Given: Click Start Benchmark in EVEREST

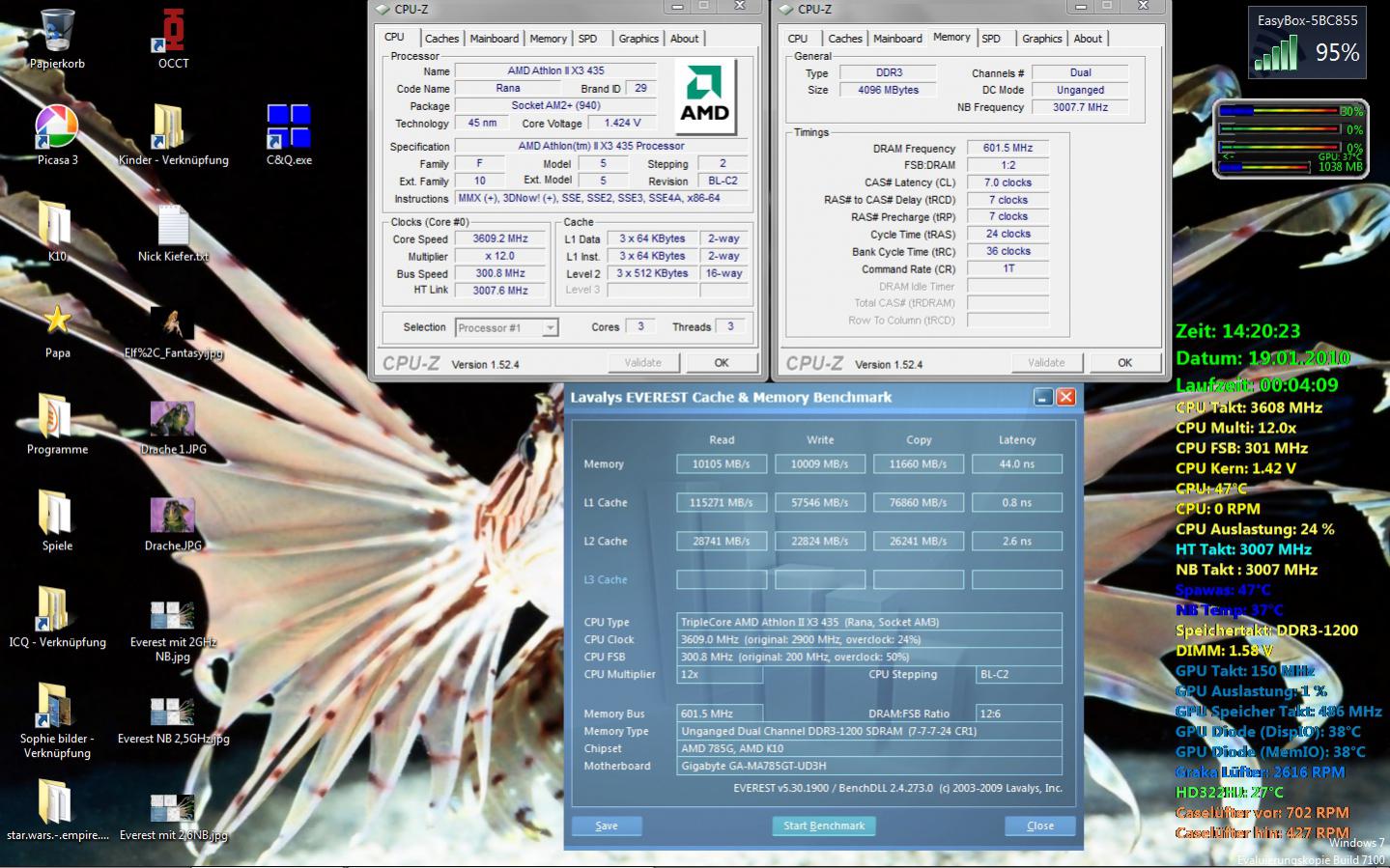Looking at the screenshot, I should (824, 826).
